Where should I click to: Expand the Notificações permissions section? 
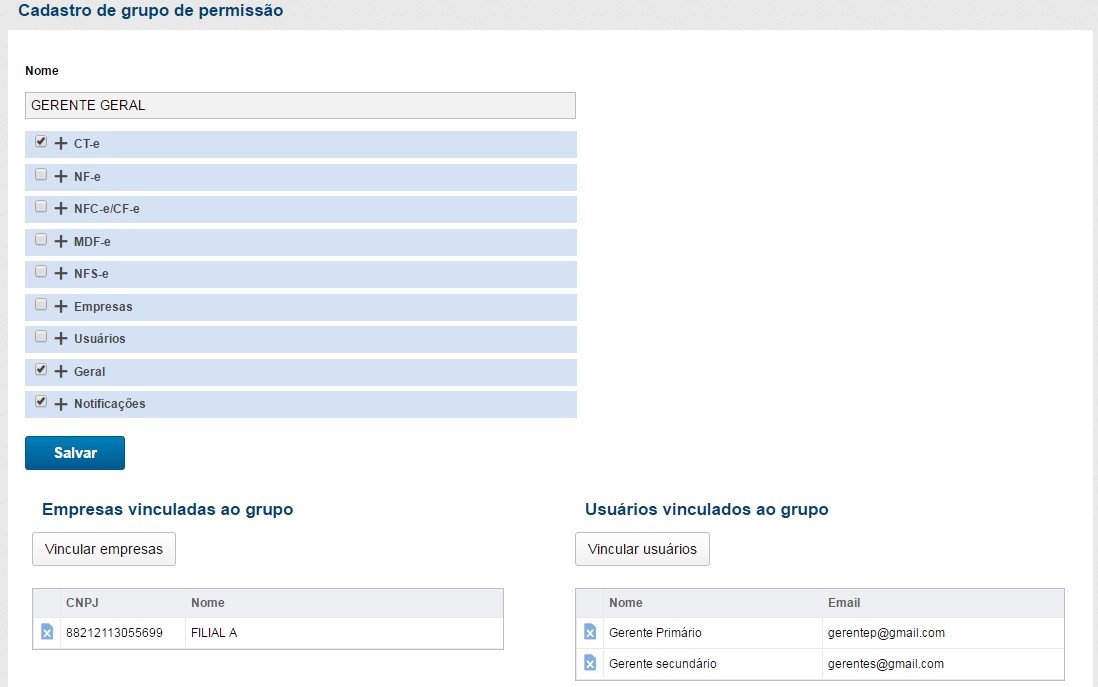[x=61, y=404]
